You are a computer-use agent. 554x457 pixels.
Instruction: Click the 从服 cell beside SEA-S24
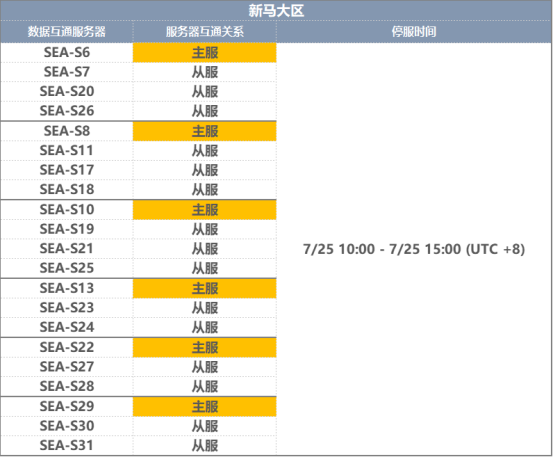coord(205,327)
